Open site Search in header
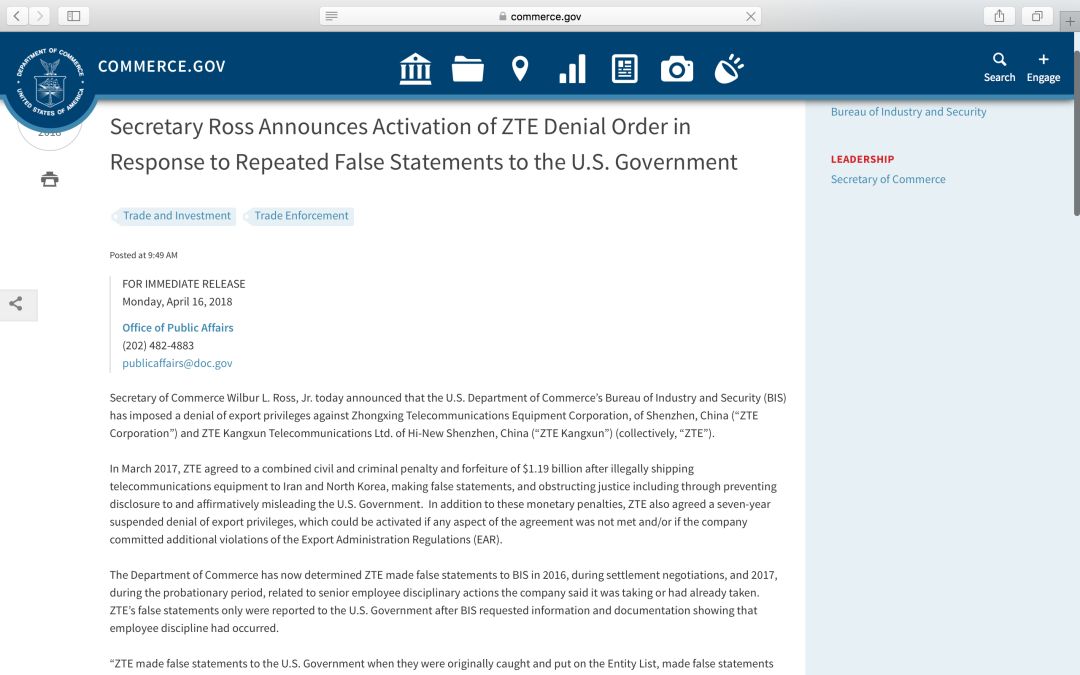 999,68
